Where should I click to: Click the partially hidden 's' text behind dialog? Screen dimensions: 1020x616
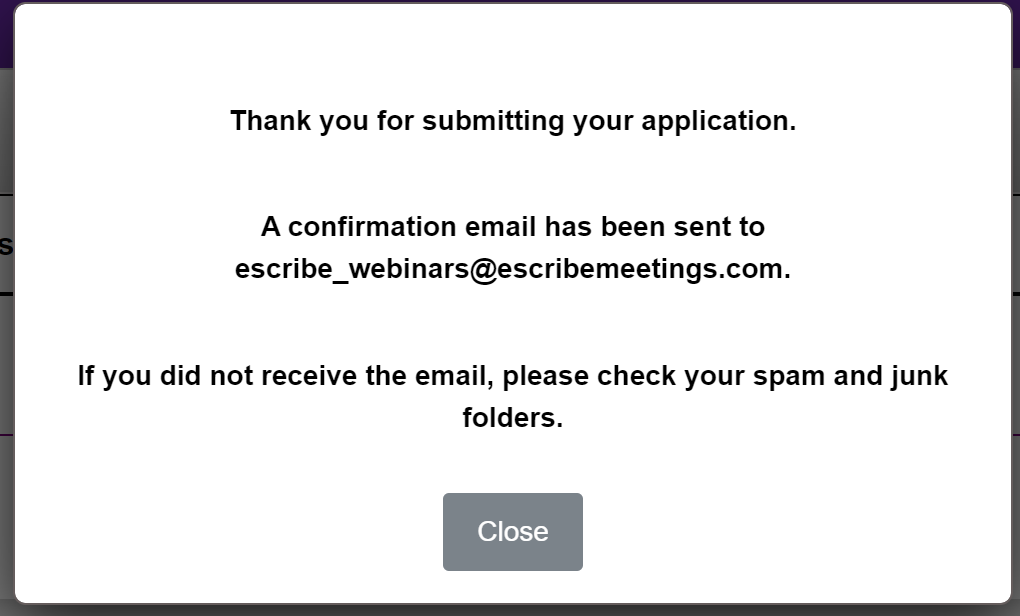click(5, 245)
